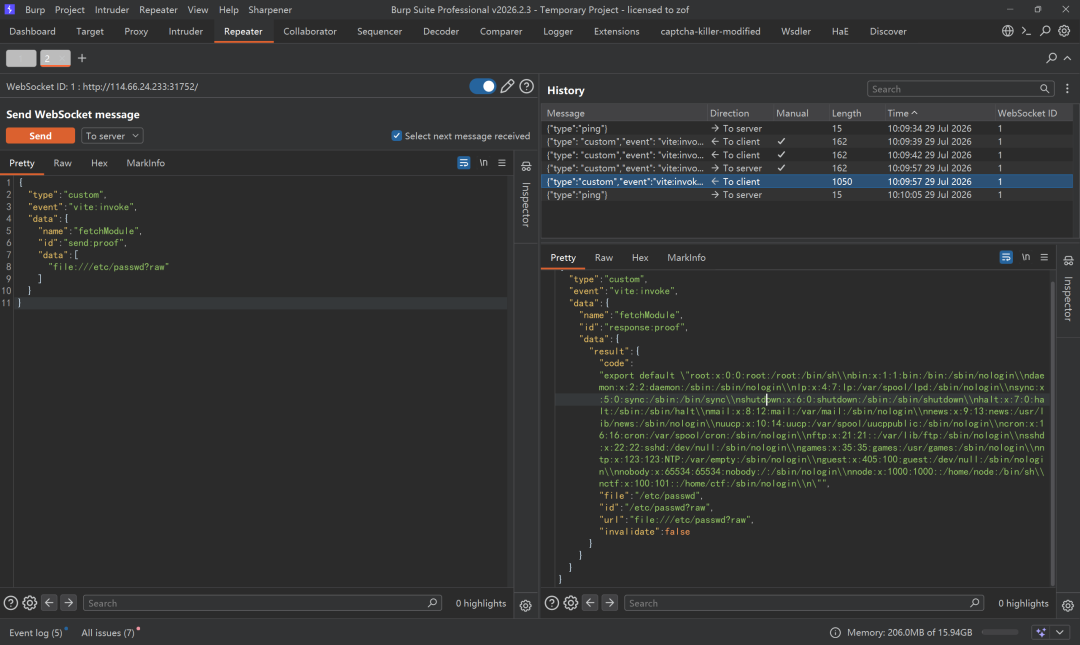Switch to the Logger tab
The image size is (1080, 645).
pos(558,31)
